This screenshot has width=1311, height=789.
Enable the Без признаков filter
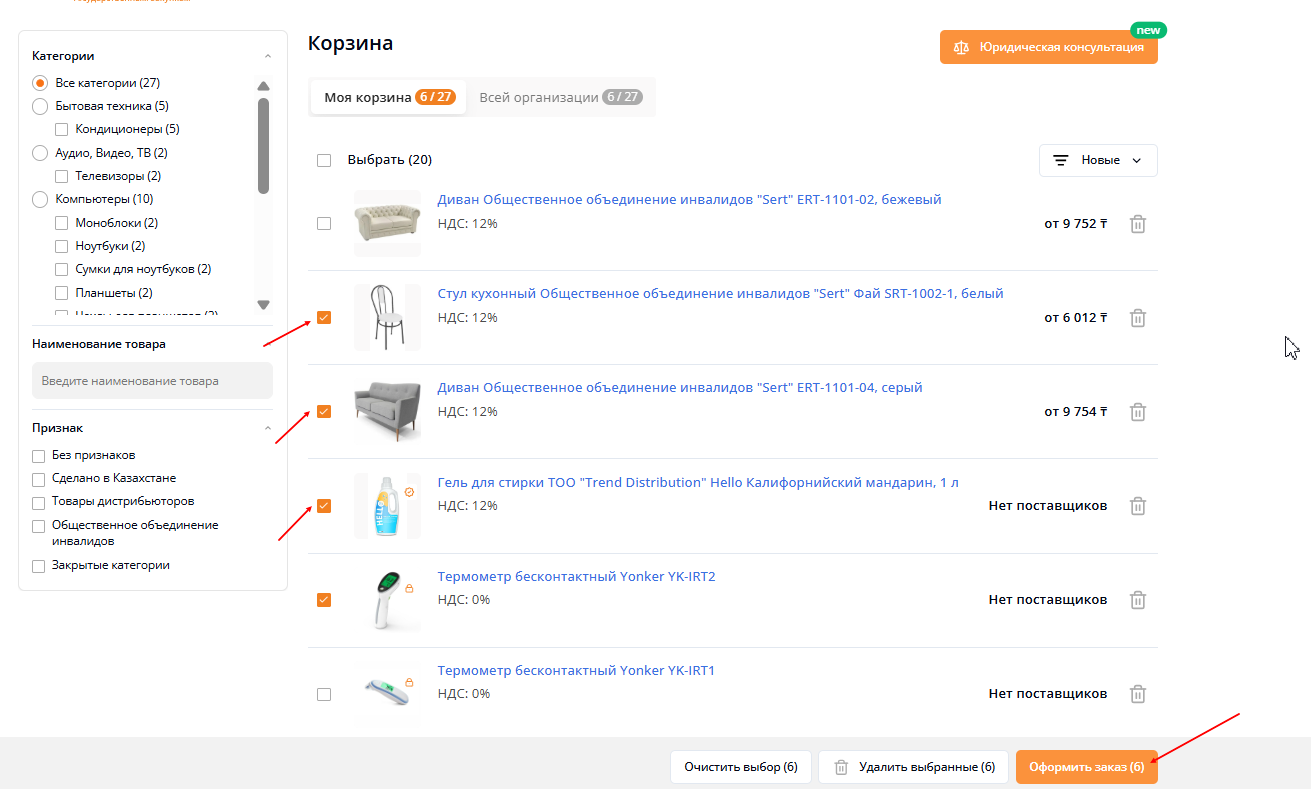click(39, 455)
